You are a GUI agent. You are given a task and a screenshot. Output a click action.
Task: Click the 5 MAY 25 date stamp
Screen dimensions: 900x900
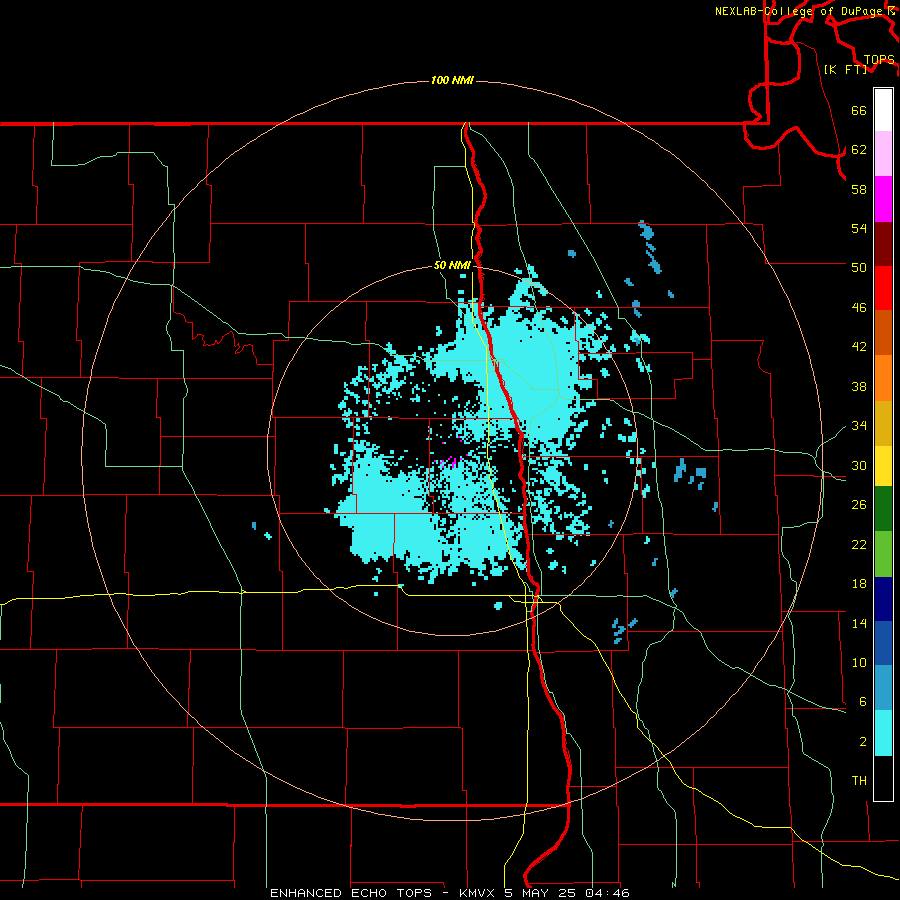coord(541,893)
